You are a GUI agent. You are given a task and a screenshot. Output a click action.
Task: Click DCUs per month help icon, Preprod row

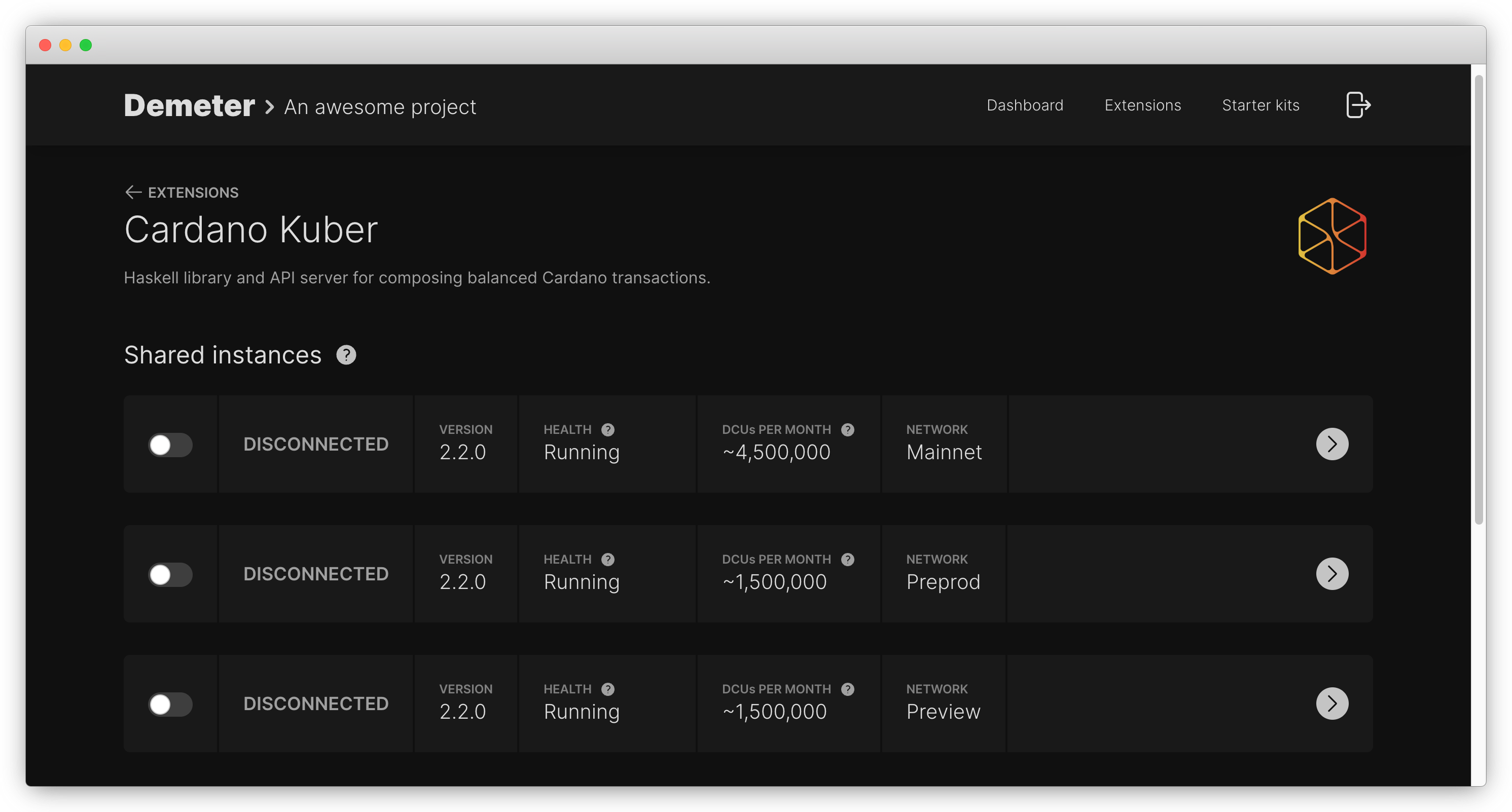coord(848,559)
